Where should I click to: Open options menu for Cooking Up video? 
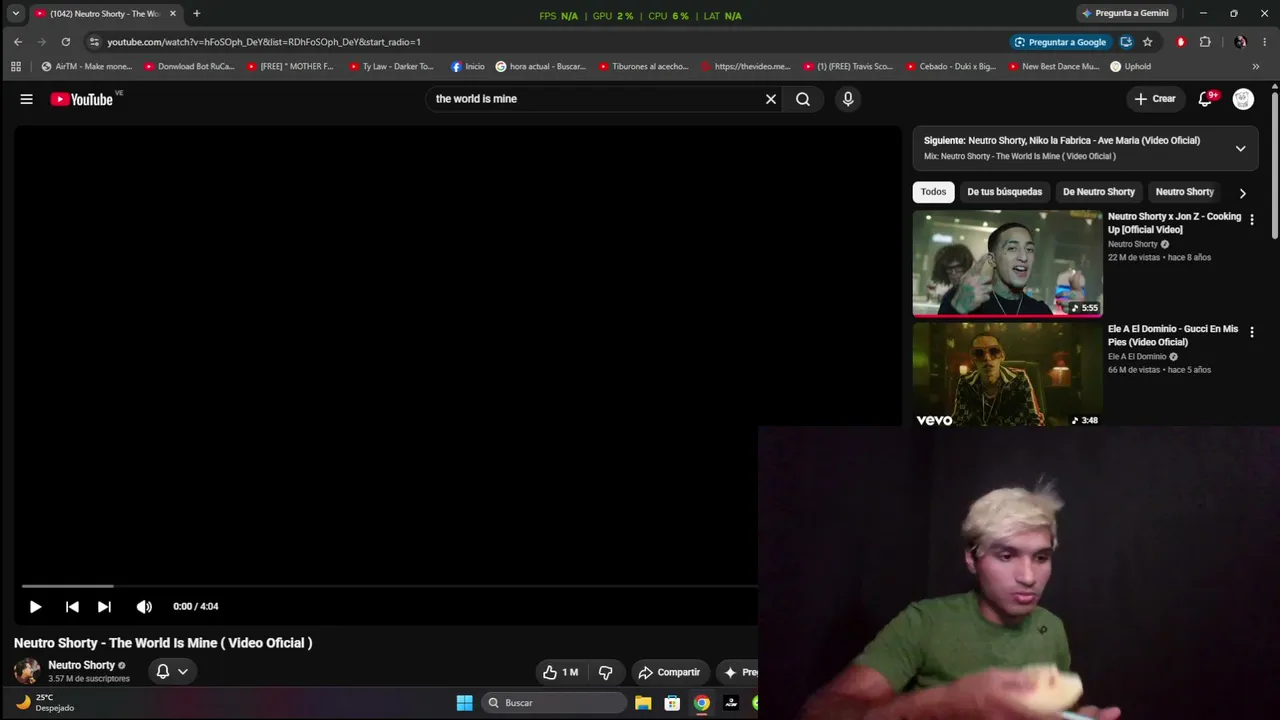1251,220
